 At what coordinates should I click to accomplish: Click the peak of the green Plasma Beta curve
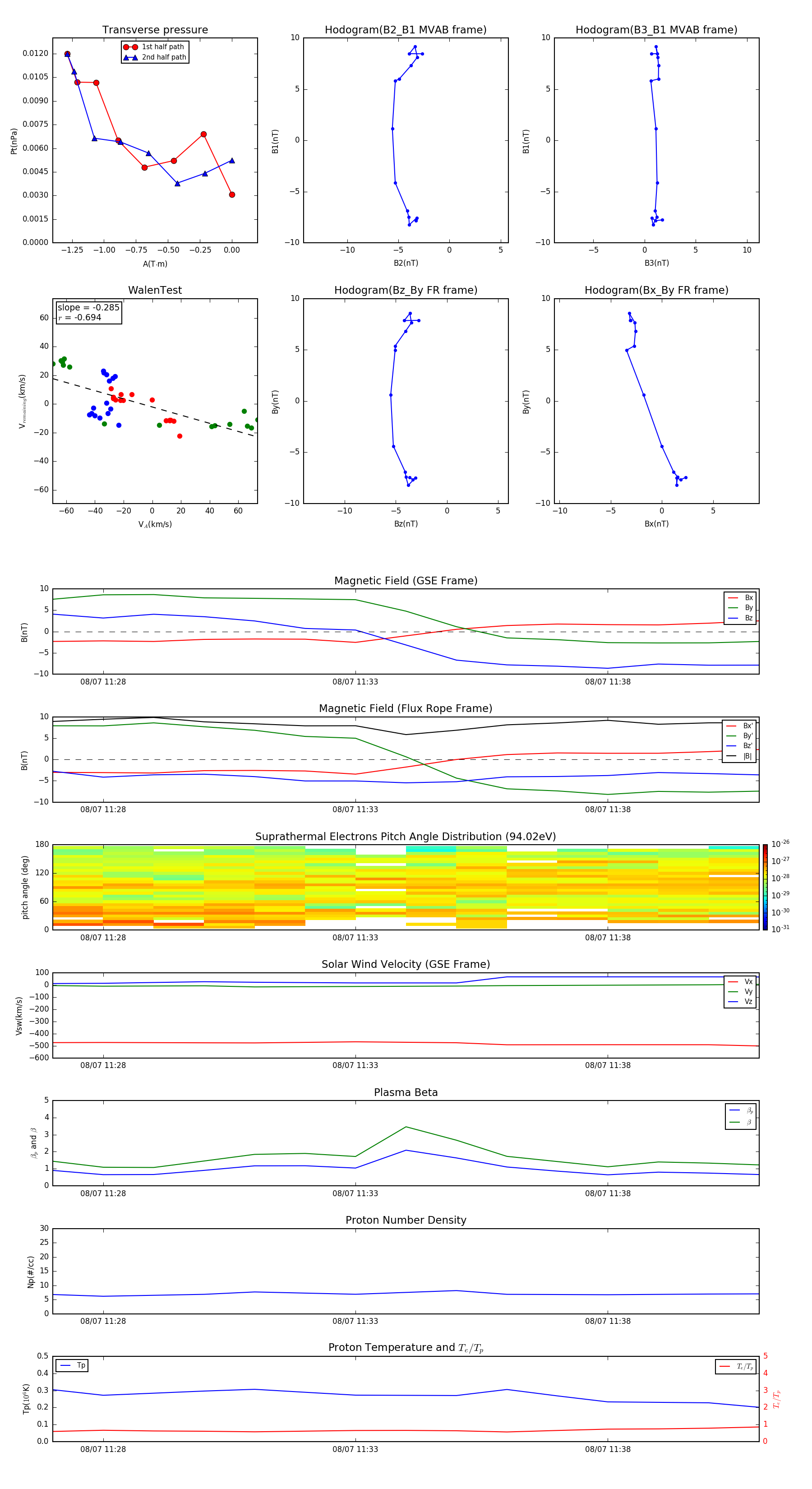[406, 1127]
